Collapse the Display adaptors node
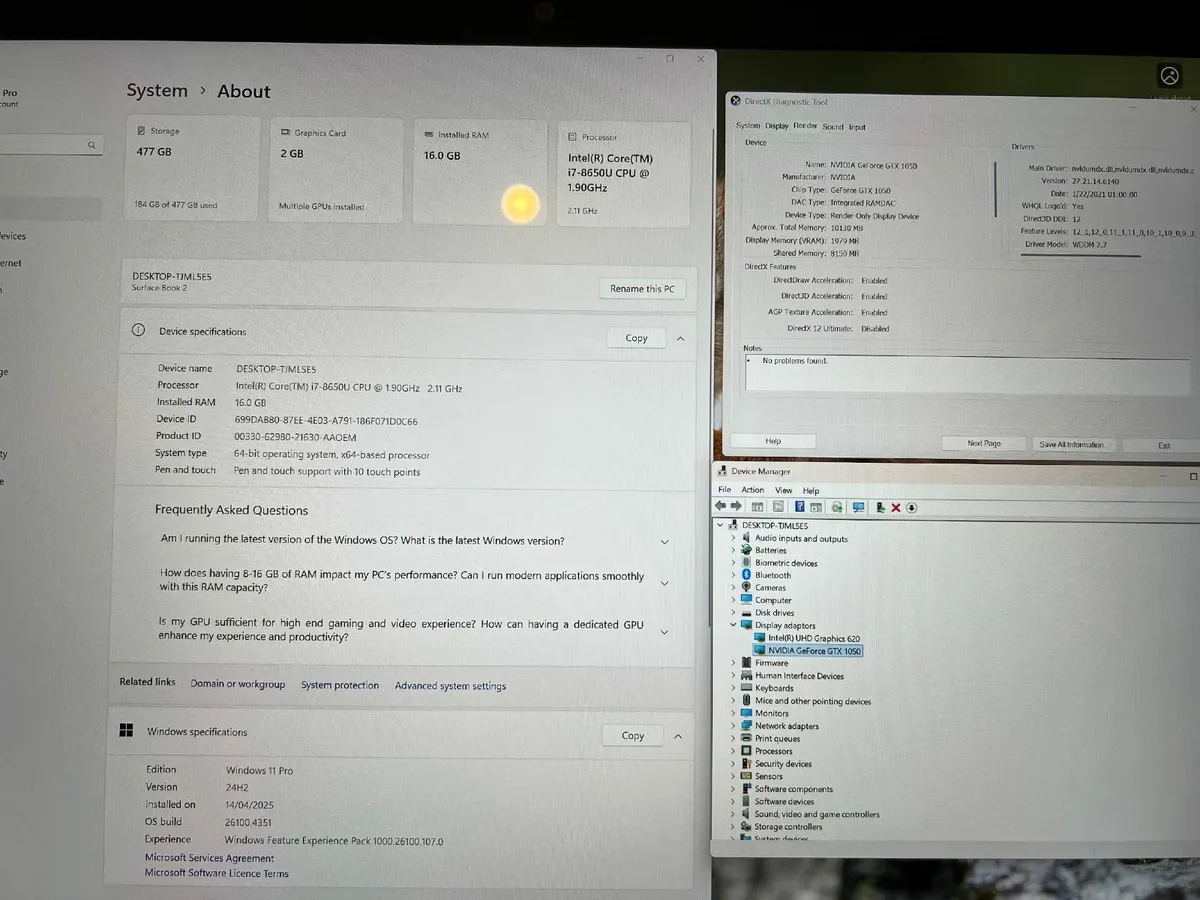The height and width of the screenshot is (900, 1200). pyautogui.click(x=733, y=625)
